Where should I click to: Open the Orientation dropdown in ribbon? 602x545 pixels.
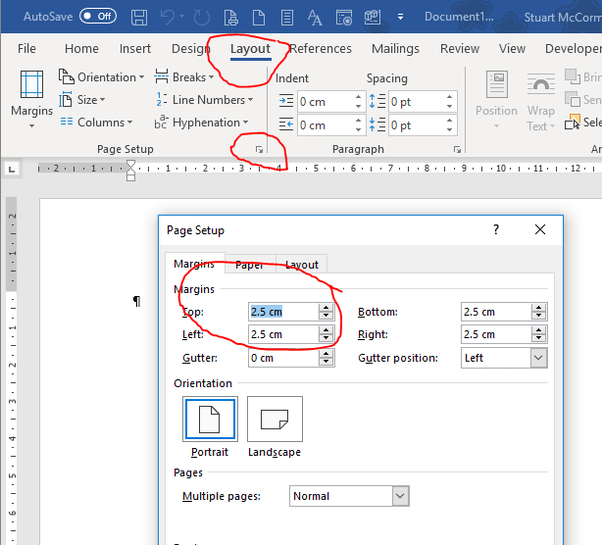click(x=101, y=77)
